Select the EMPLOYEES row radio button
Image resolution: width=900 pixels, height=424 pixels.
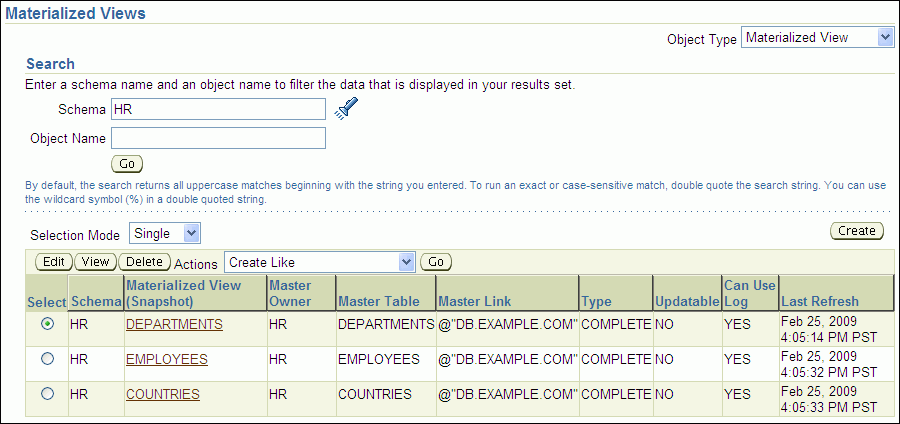tap(47, 359)
